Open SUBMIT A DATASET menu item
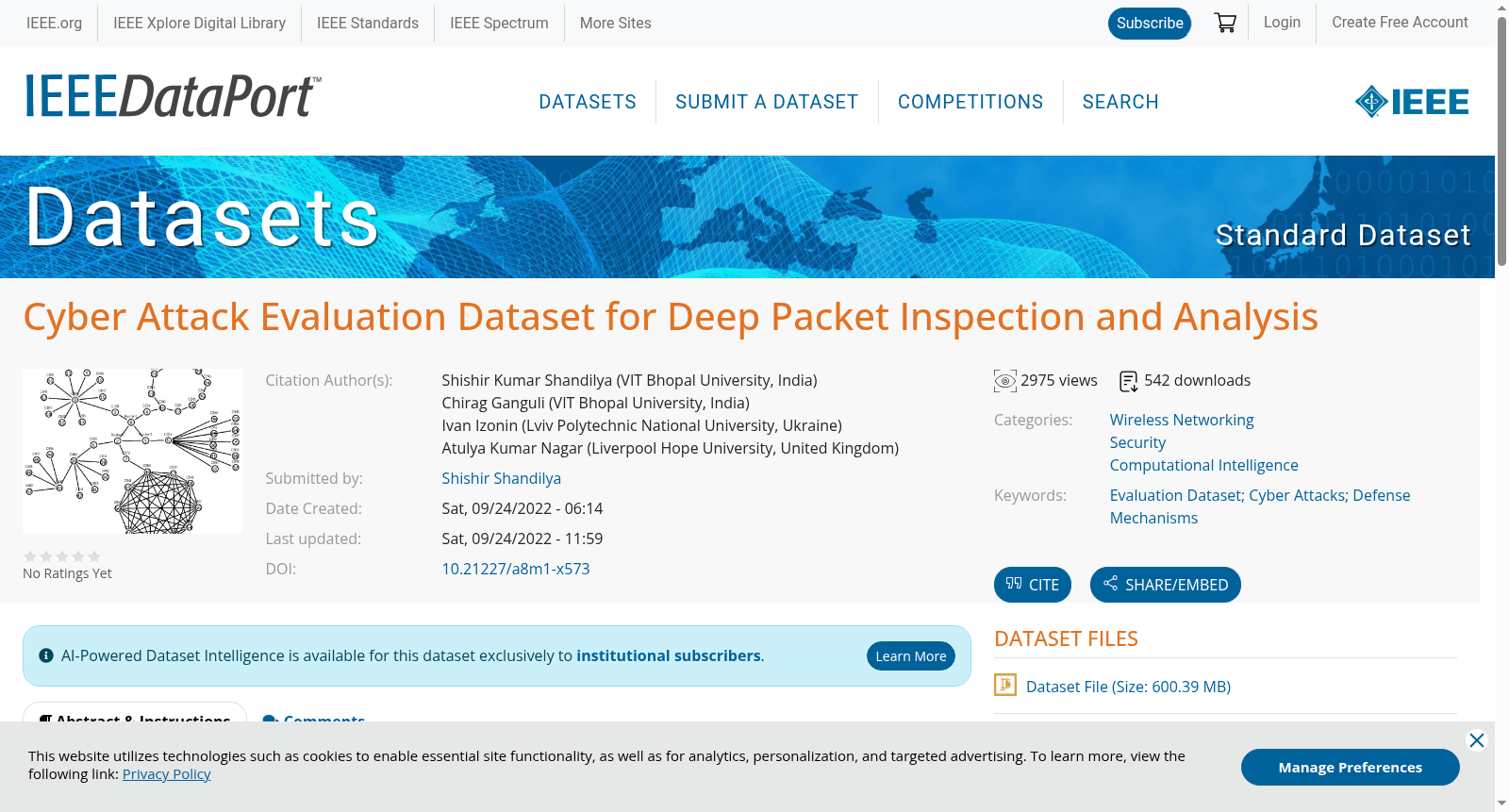The image size is (1509, 812). click(767, 102)
